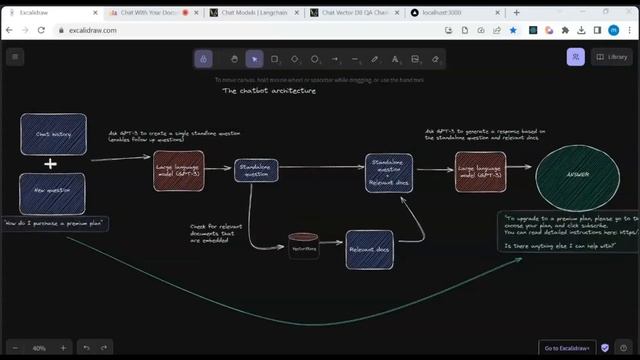Select the Arrow tool

tap(335, 59)
